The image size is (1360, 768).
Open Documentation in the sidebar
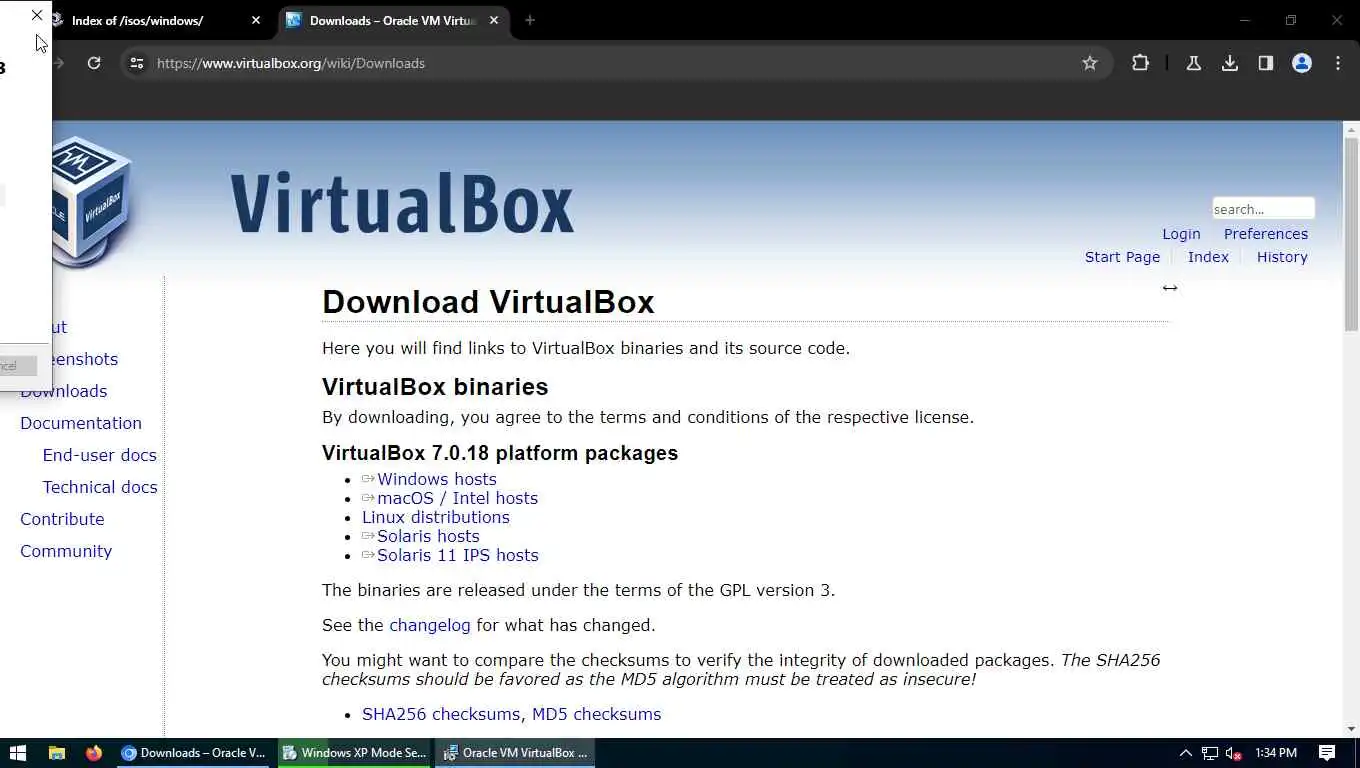[81, 423]
